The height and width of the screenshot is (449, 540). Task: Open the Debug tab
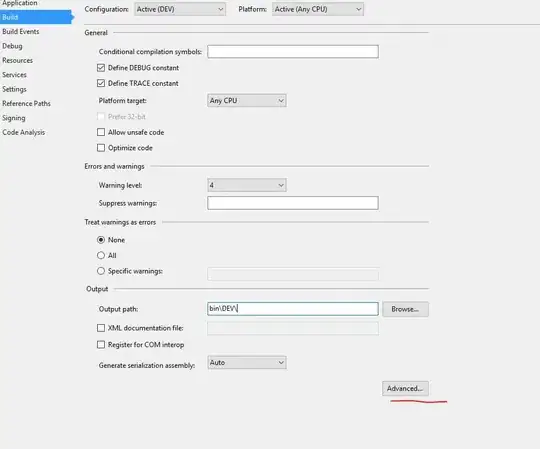click(12, 46)
